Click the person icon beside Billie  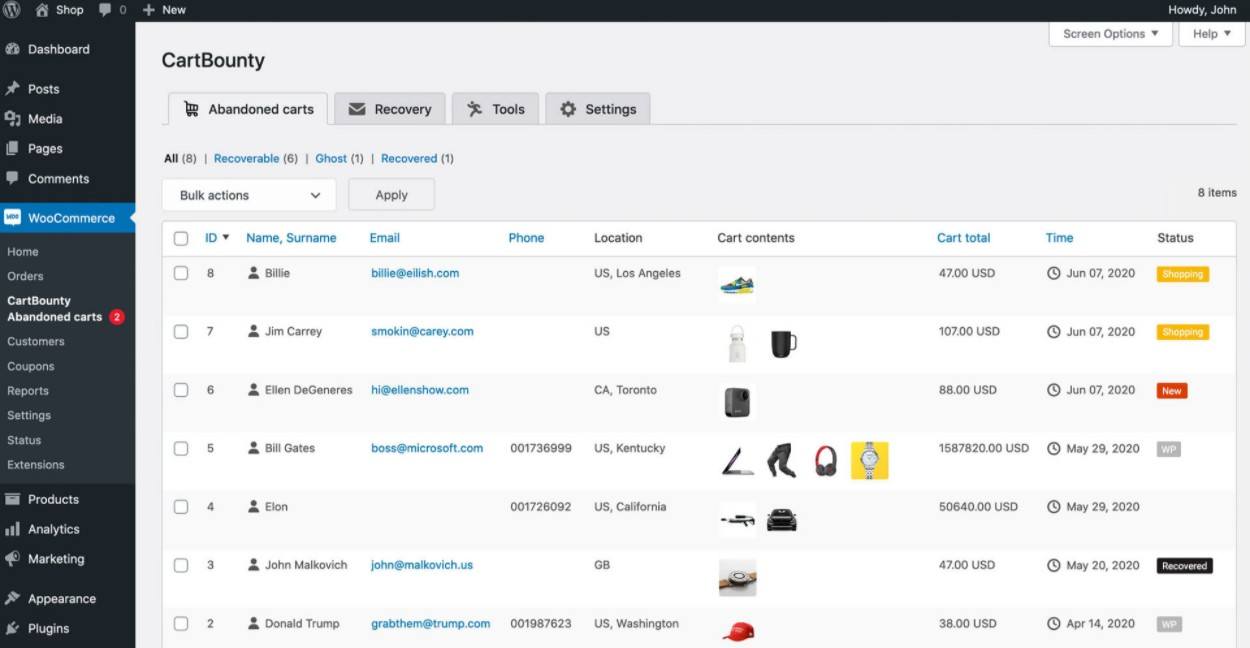coord(254,272)
